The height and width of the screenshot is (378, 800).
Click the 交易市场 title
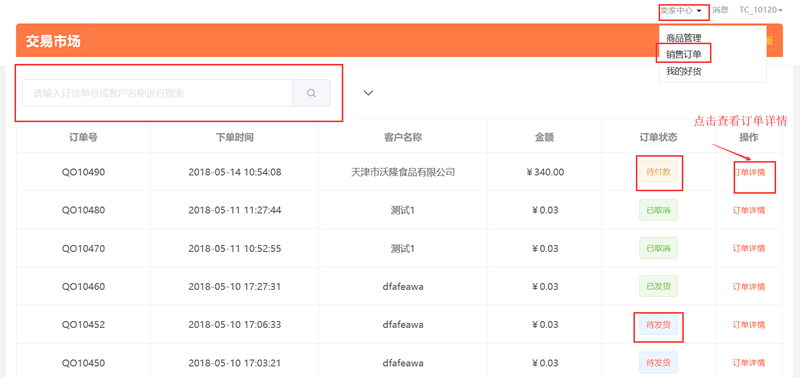(x=53, y=41)
